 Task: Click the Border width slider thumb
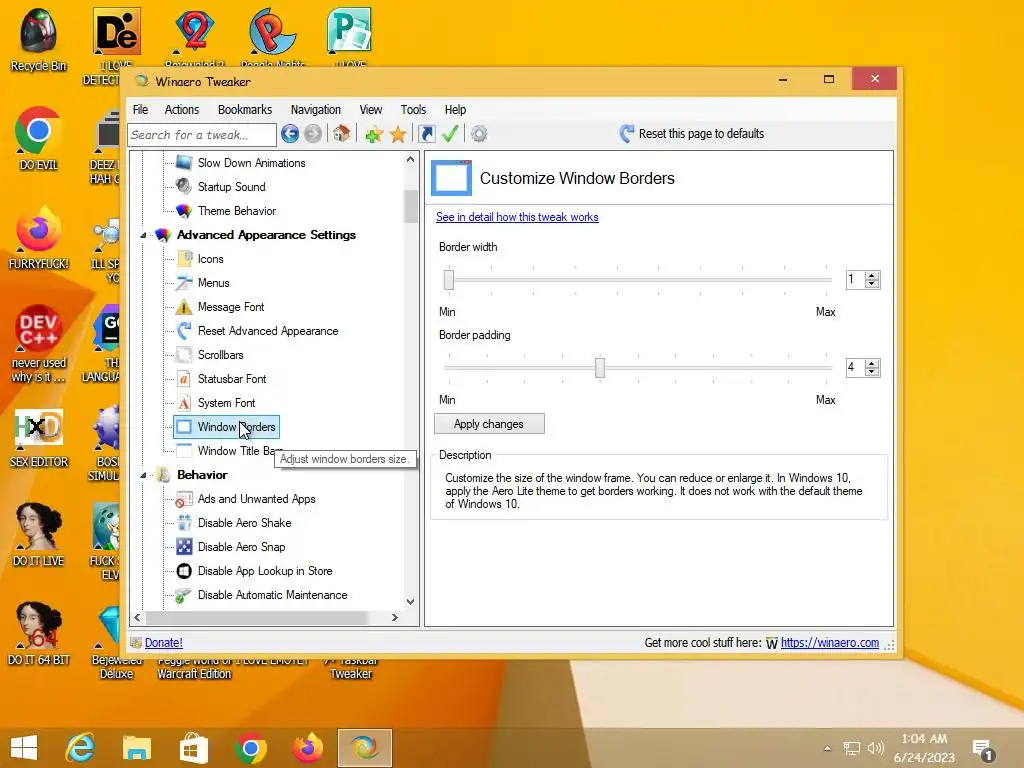tap(449, 280)
